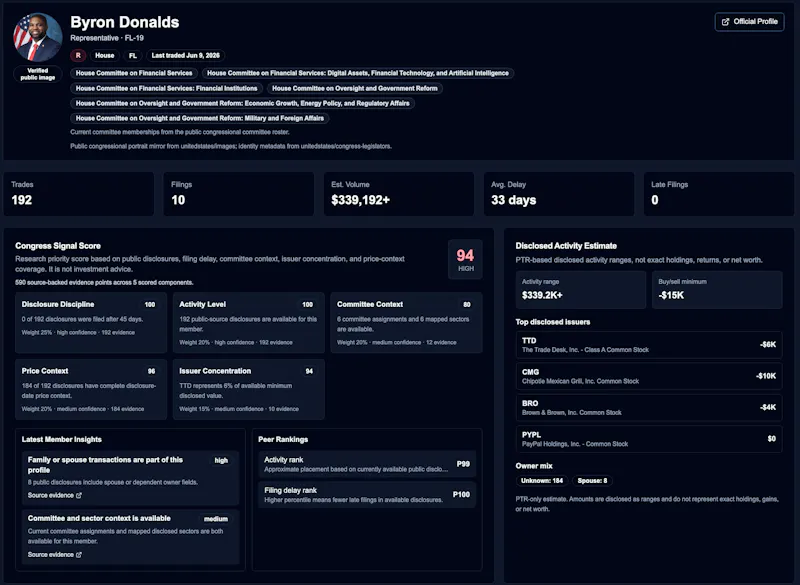Open the TTD Trade Desk issuer row
The image size is (800, 585).
[649, 345]
